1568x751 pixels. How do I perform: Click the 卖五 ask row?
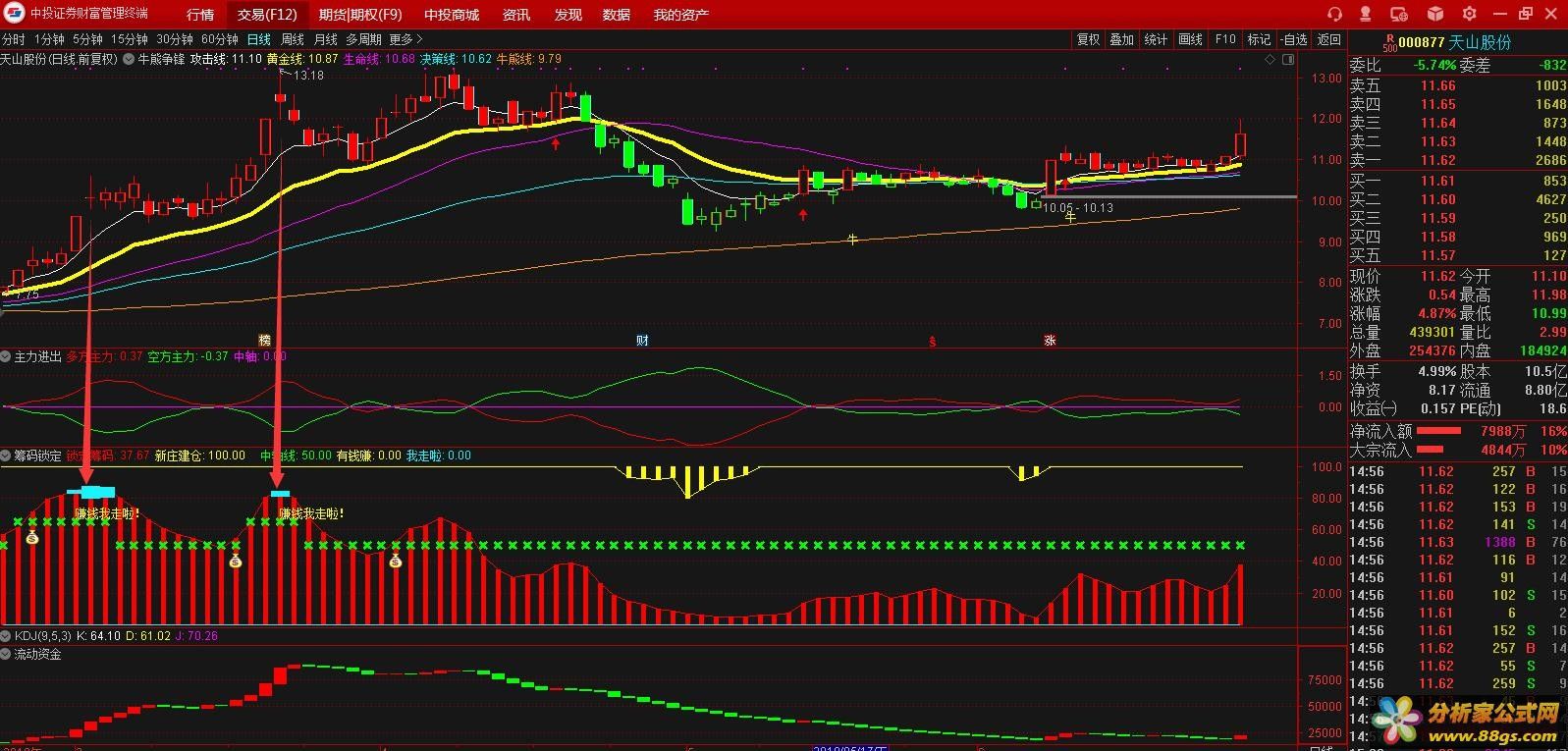click(x=1457, y=85)
